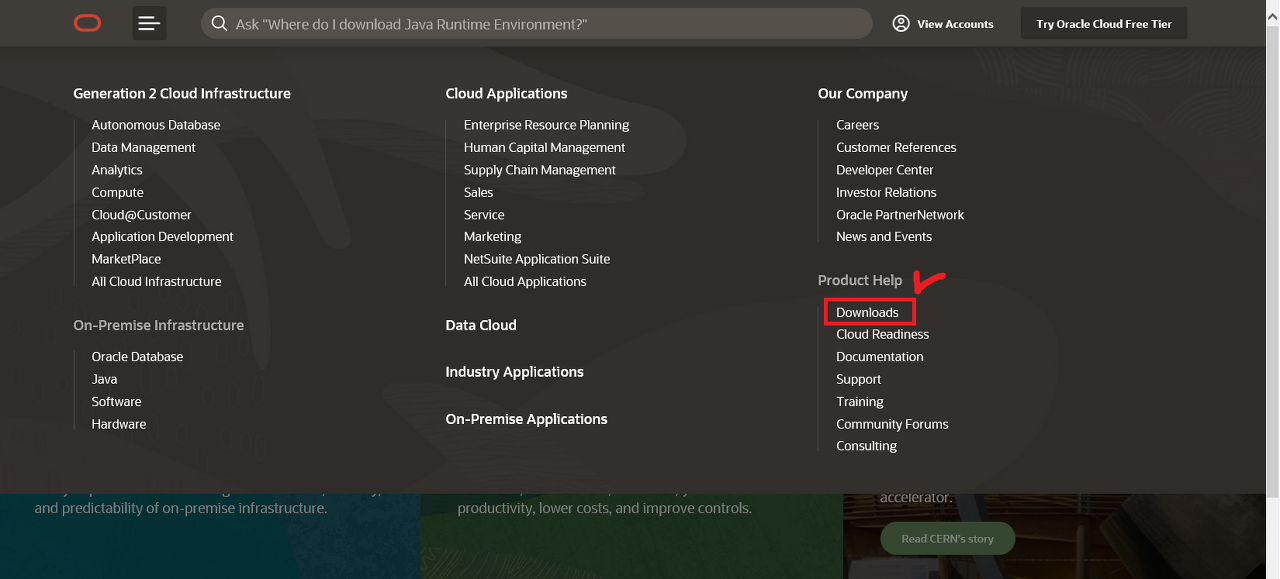Open Oracle Database link
This screenshot has width=1280, height=579.
coord(138,357)
